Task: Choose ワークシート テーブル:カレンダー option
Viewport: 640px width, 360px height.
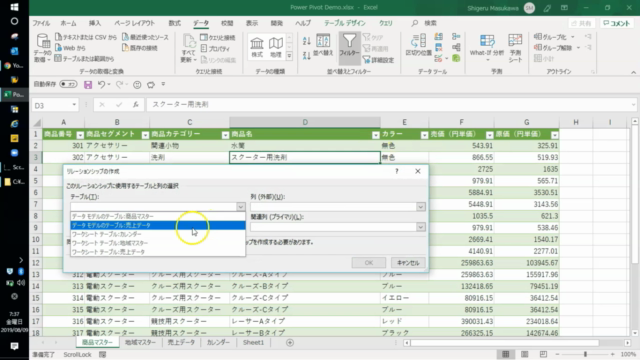Action: 158,234
